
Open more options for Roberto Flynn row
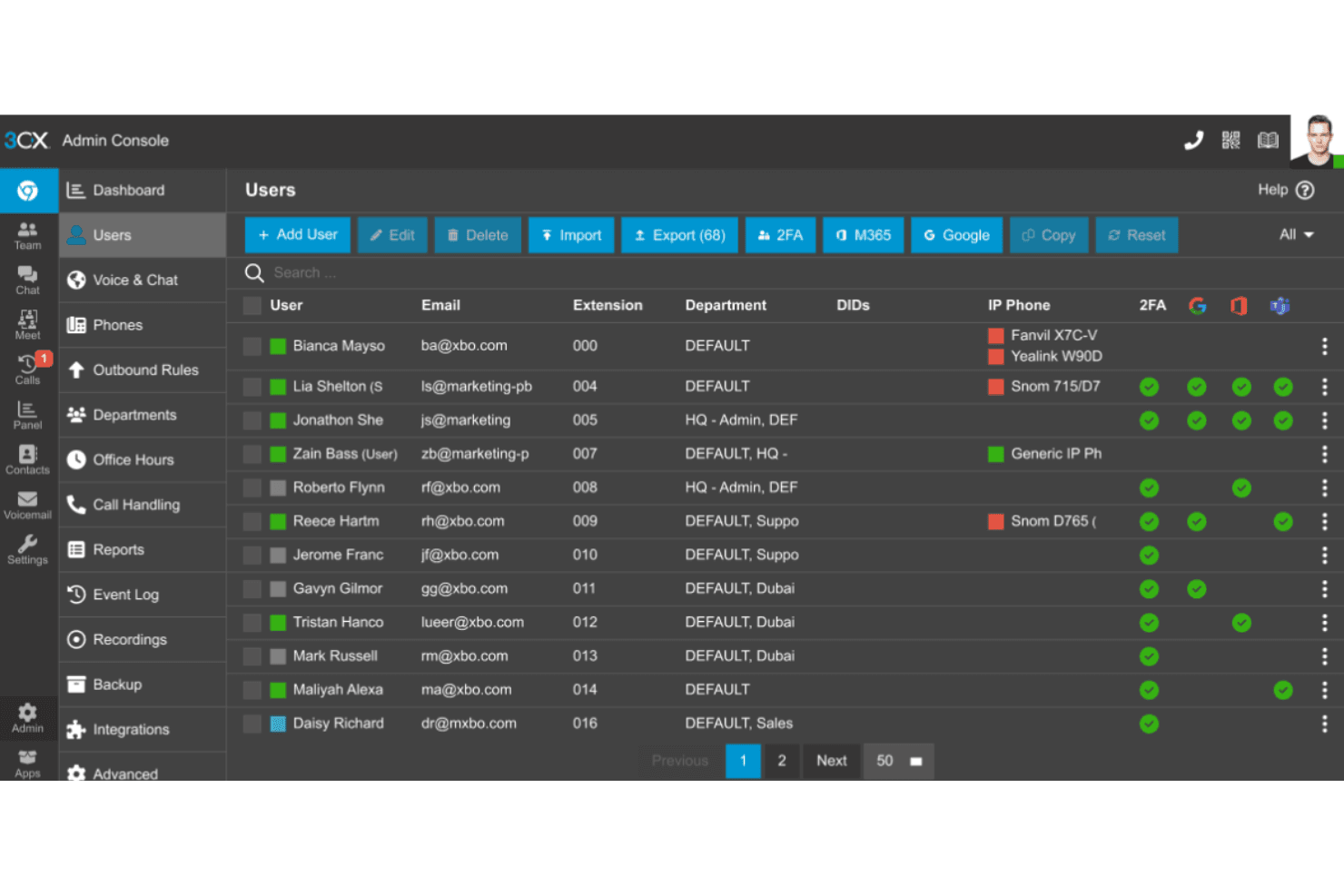click(1324, 487)
